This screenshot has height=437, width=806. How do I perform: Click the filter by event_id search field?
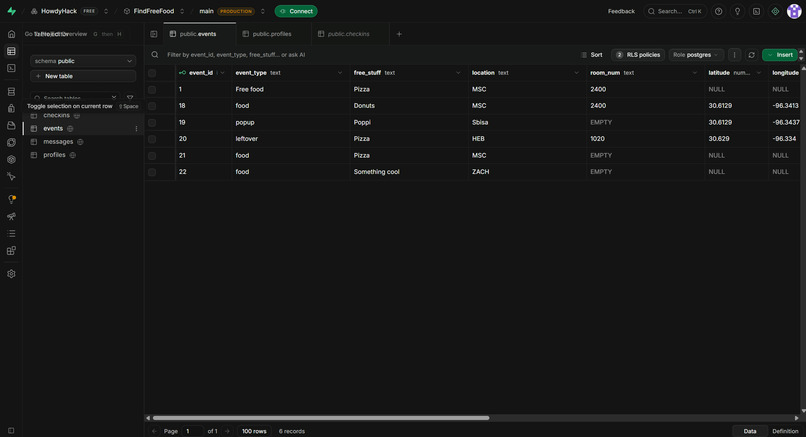[236, 55]
